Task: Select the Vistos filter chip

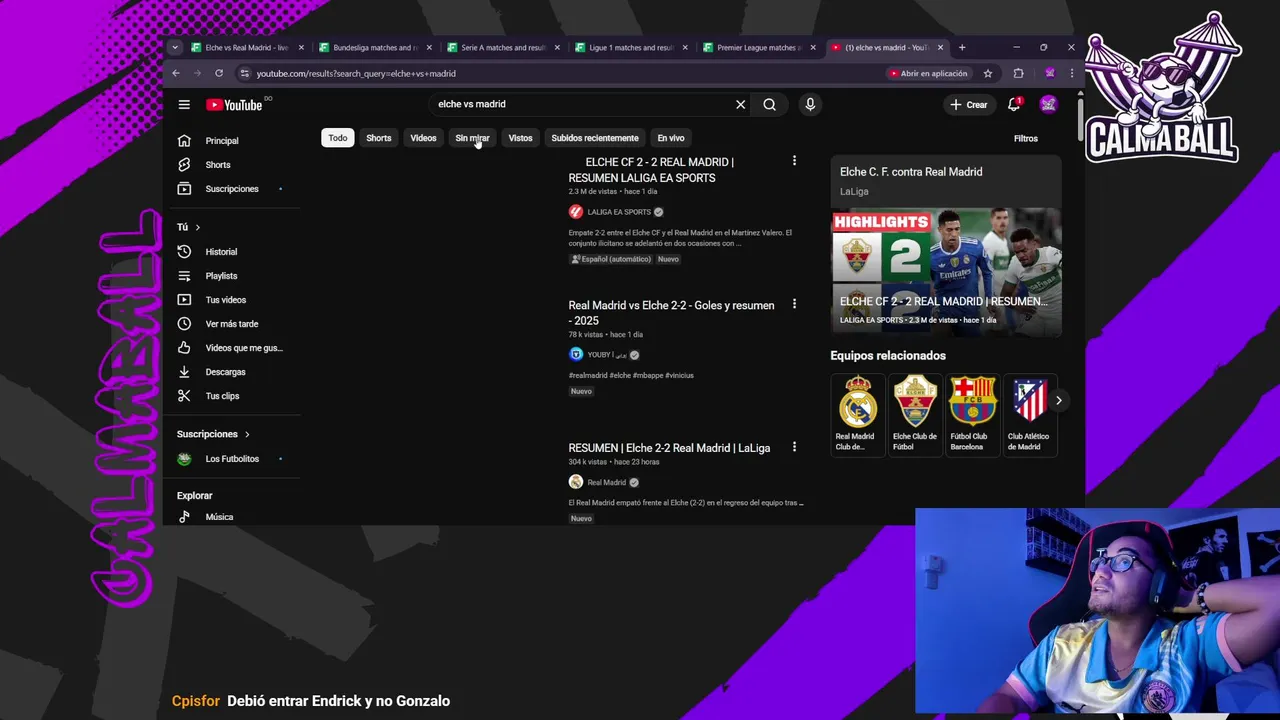Action: point(520,138)
